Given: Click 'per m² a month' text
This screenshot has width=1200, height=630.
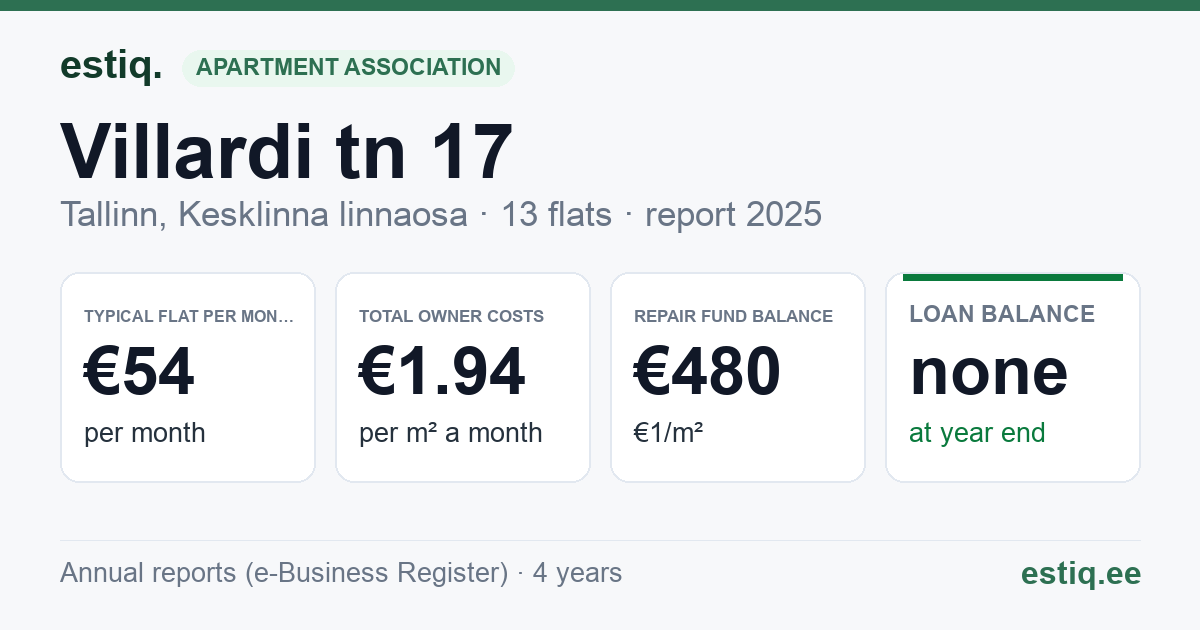Looking at the screenshot, I should click(x=451, y=433).
